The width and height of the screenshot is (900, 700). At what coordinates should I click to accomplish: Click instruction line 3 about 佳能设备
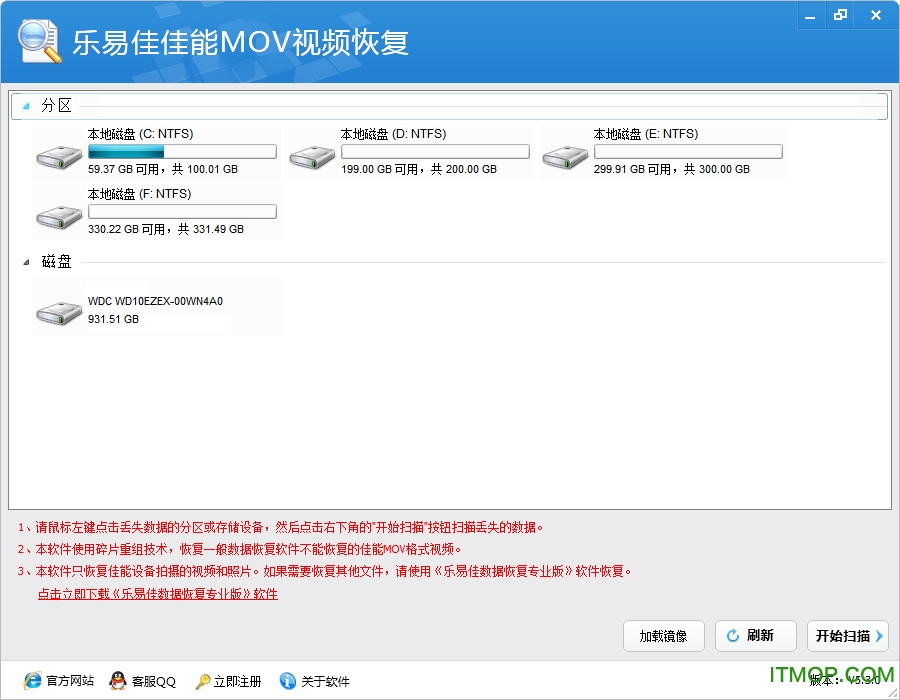click(324, 571)
